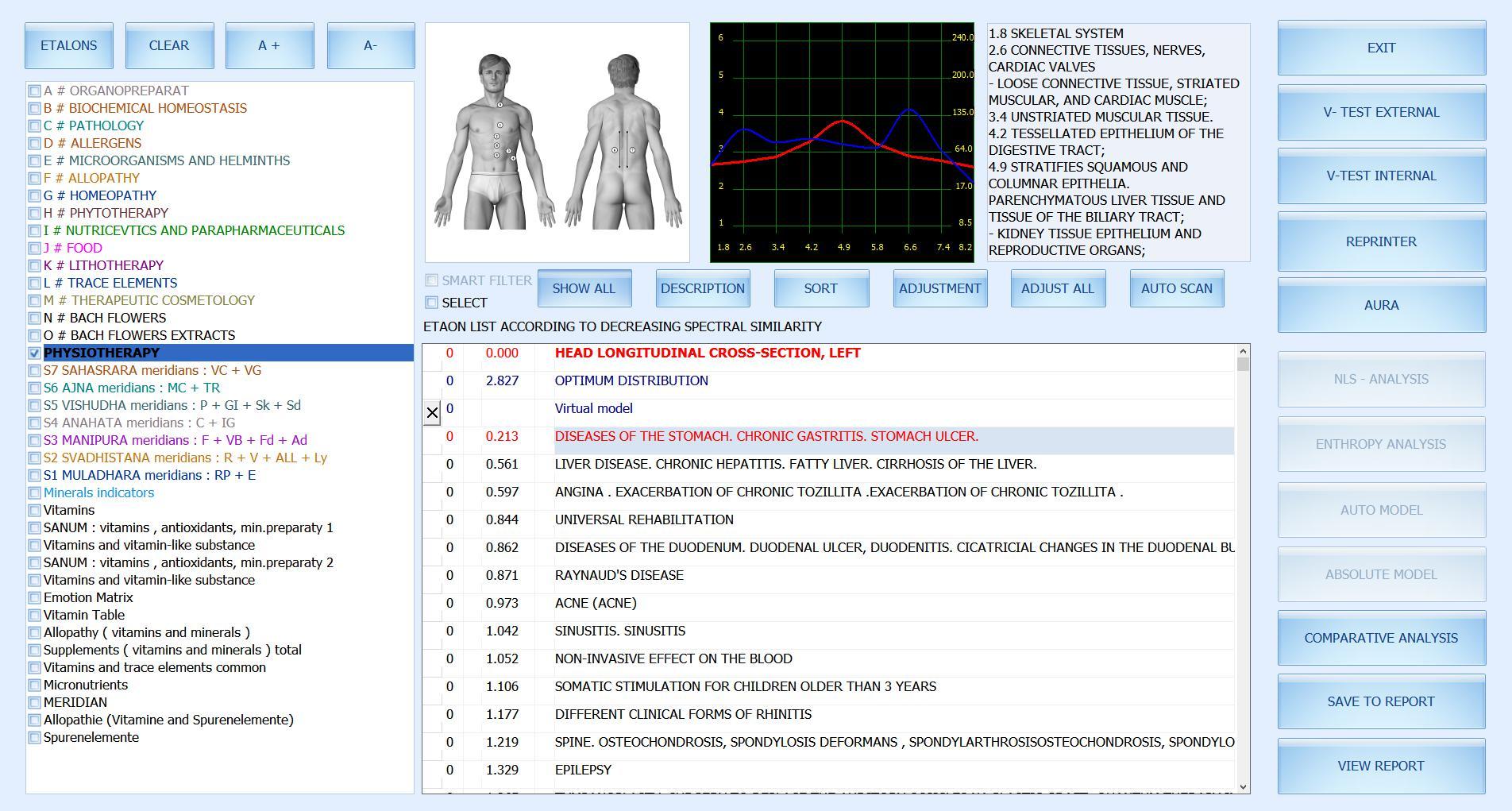Screen dimensions: 1512x811
Task: Click the ETALONS button
Action: (x=69, y=45)
